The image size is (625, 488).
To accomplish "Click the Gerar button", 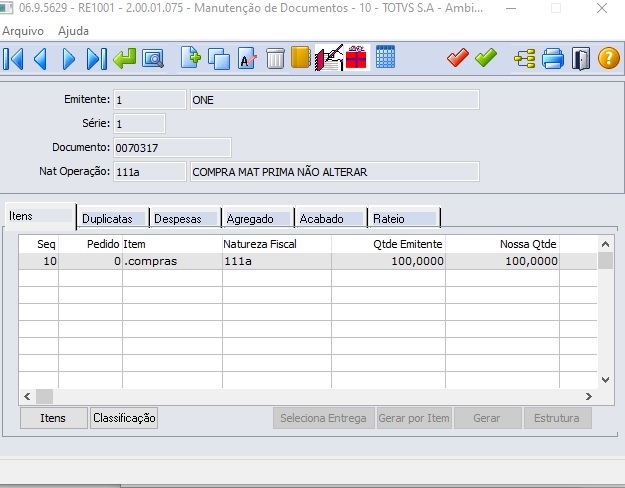I will [487, 418].
